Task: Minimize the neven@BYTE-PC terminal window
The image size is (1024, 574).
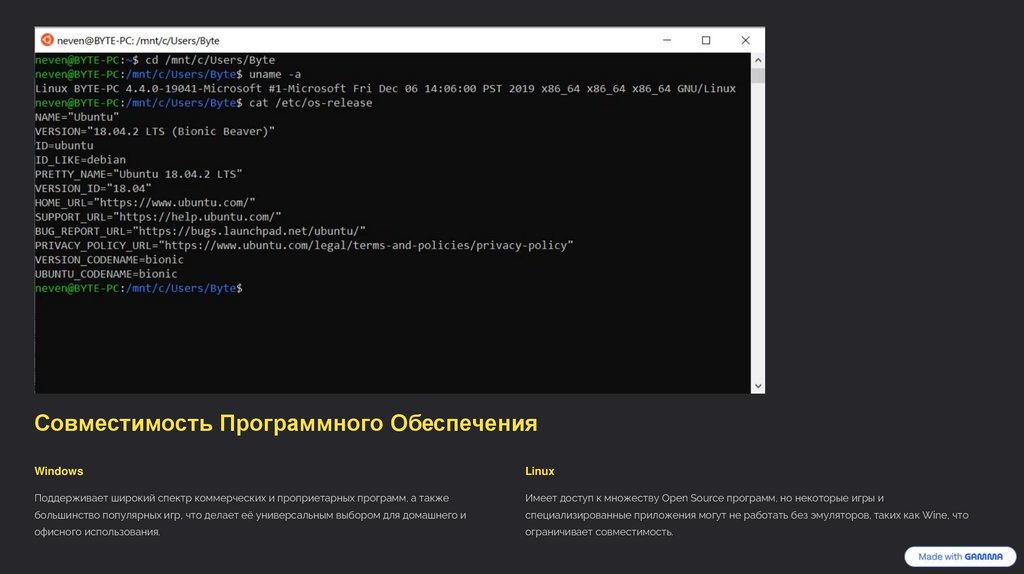Action: click(x=667, y=40)
